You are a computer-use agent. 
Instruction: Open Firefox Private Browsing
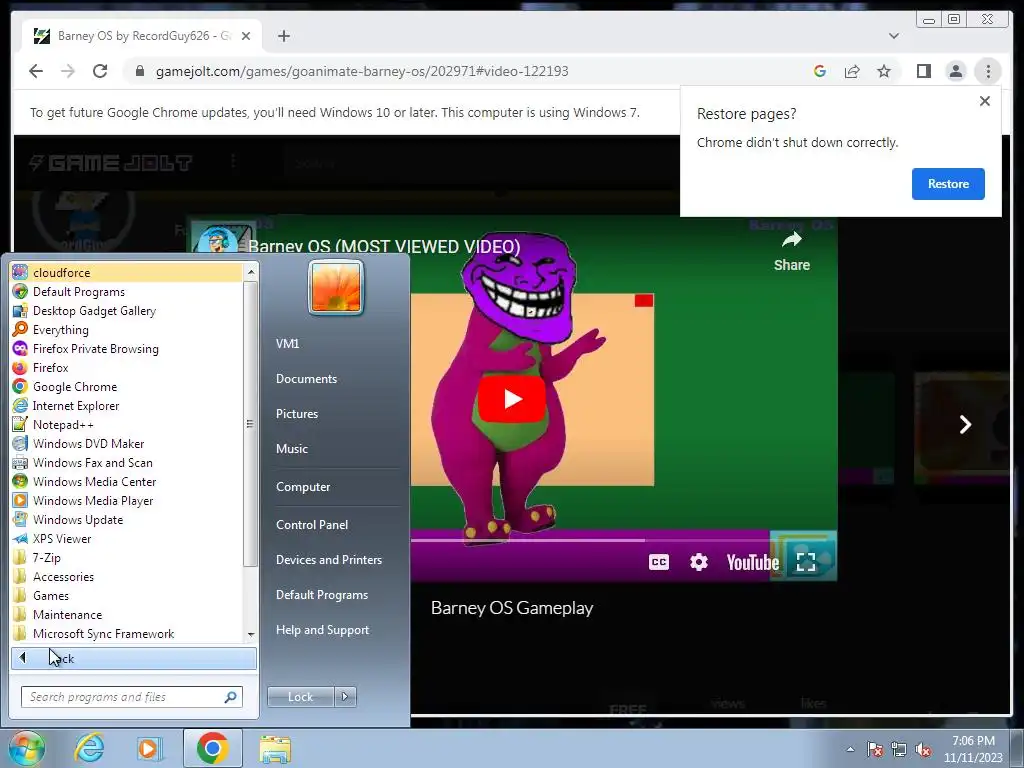[126, 348]
